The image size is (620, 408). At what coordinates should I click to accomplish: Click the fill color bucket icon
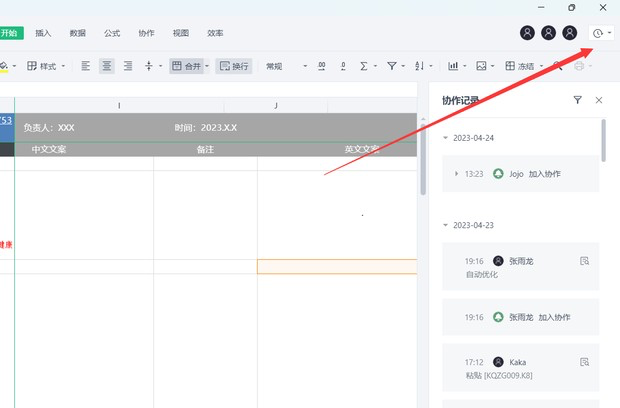[4, 66]
